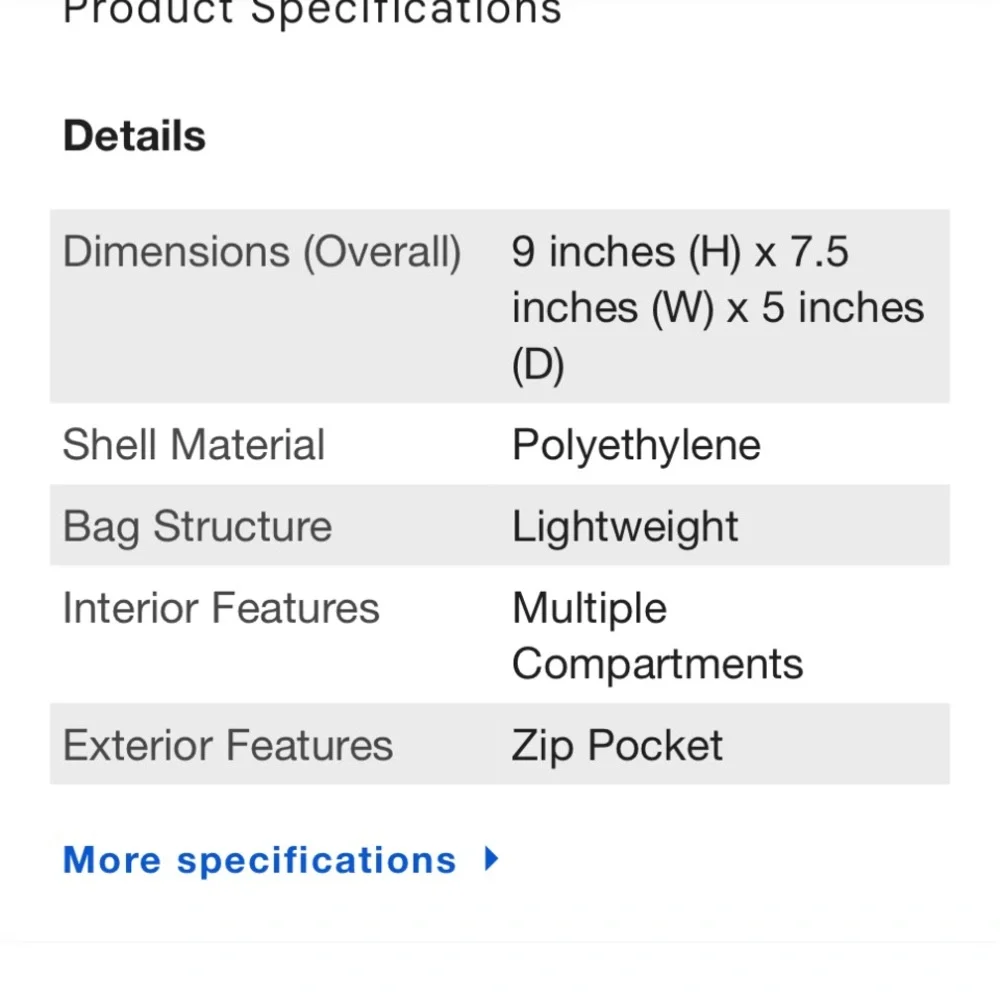This screenshot has height=1000, width=1000.
Task: Click the Product Specifications title
Action: pos(312,12)
